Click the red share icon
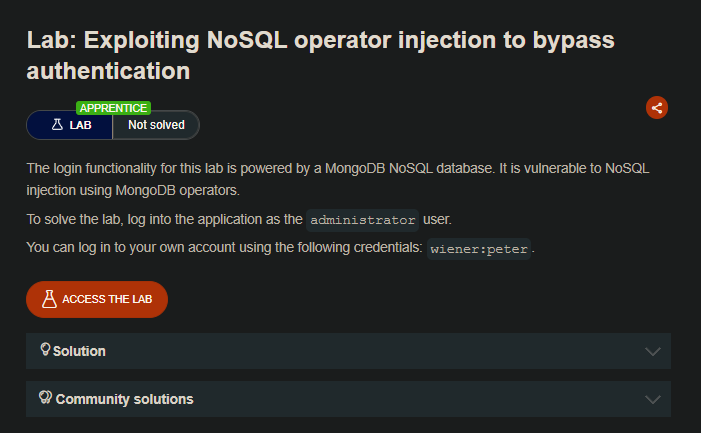Image resolution: width=701 pixels, height=433 pixels. tap(656, 108)
